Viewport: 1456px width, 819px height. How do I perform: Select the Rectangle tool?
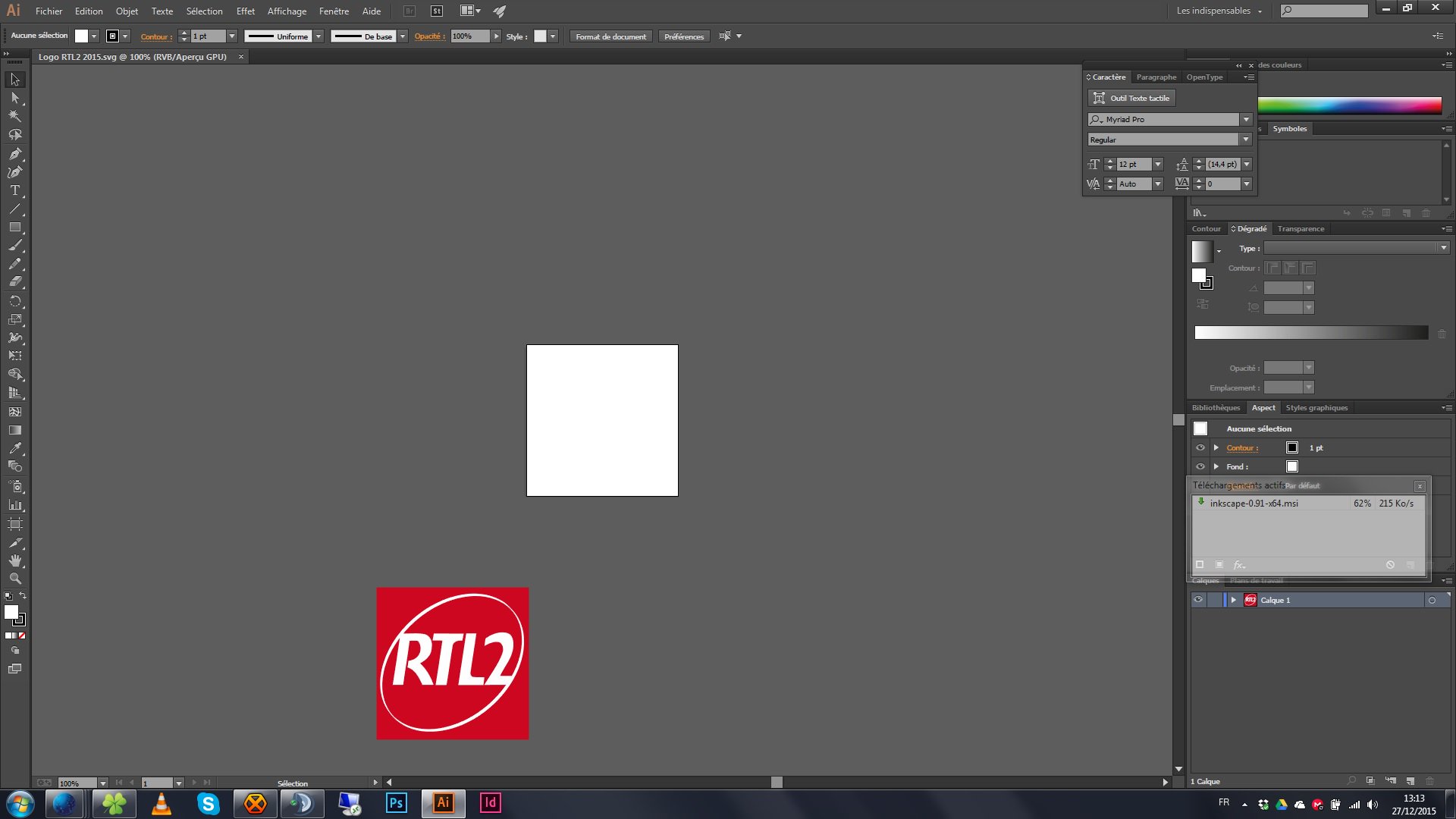click(14, 227)
